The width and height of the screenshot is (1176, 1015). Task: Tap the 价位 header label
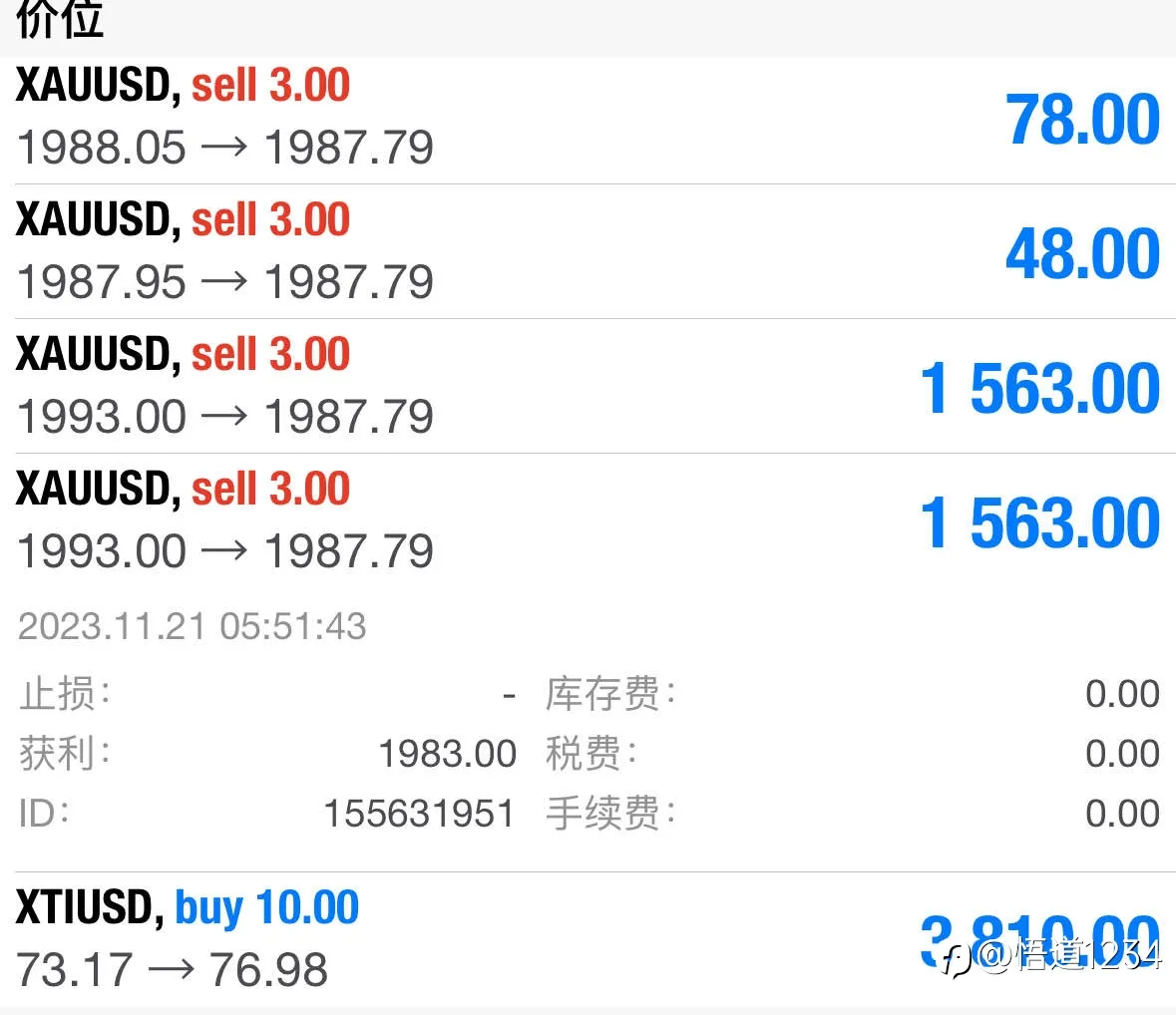pos(59,18)
